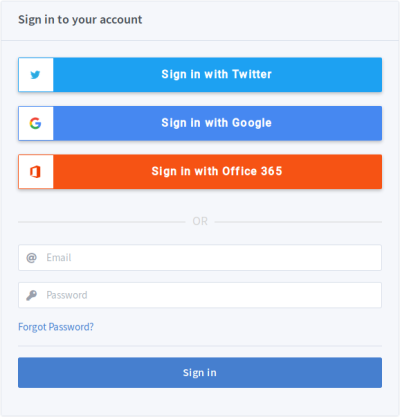Click the divider line left of OR
The image size is (400, 417).
click(102, 222)
